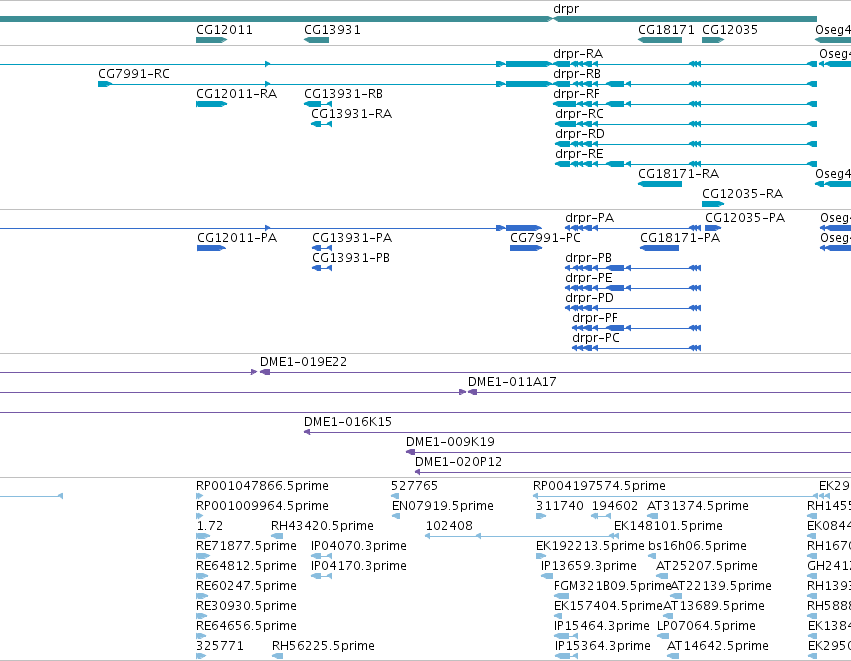The height and width of the screenshot is (661, 851).
Task: Click the CG13931-RB transcript label
Action: pos(343,94)
